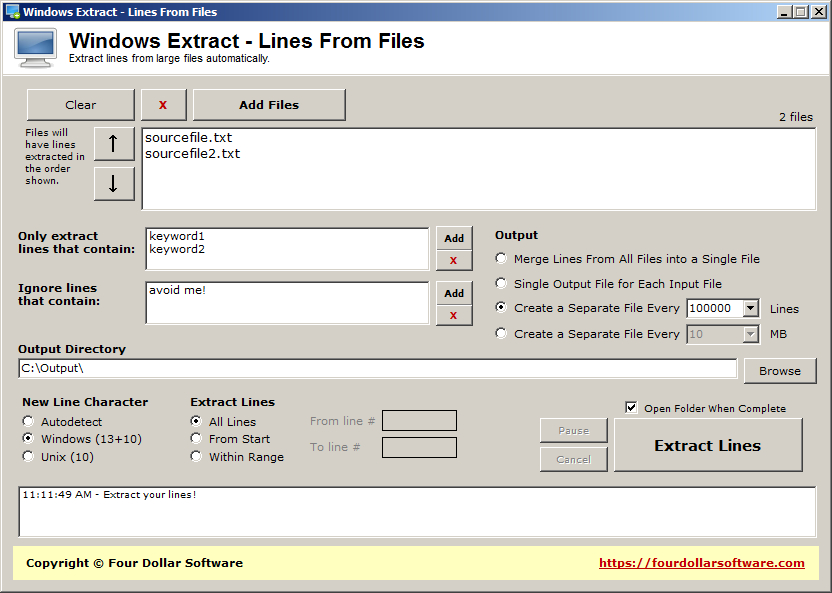
Task: Click the title bar application icon
Action: pyautogui.click(x=12, y=12)
